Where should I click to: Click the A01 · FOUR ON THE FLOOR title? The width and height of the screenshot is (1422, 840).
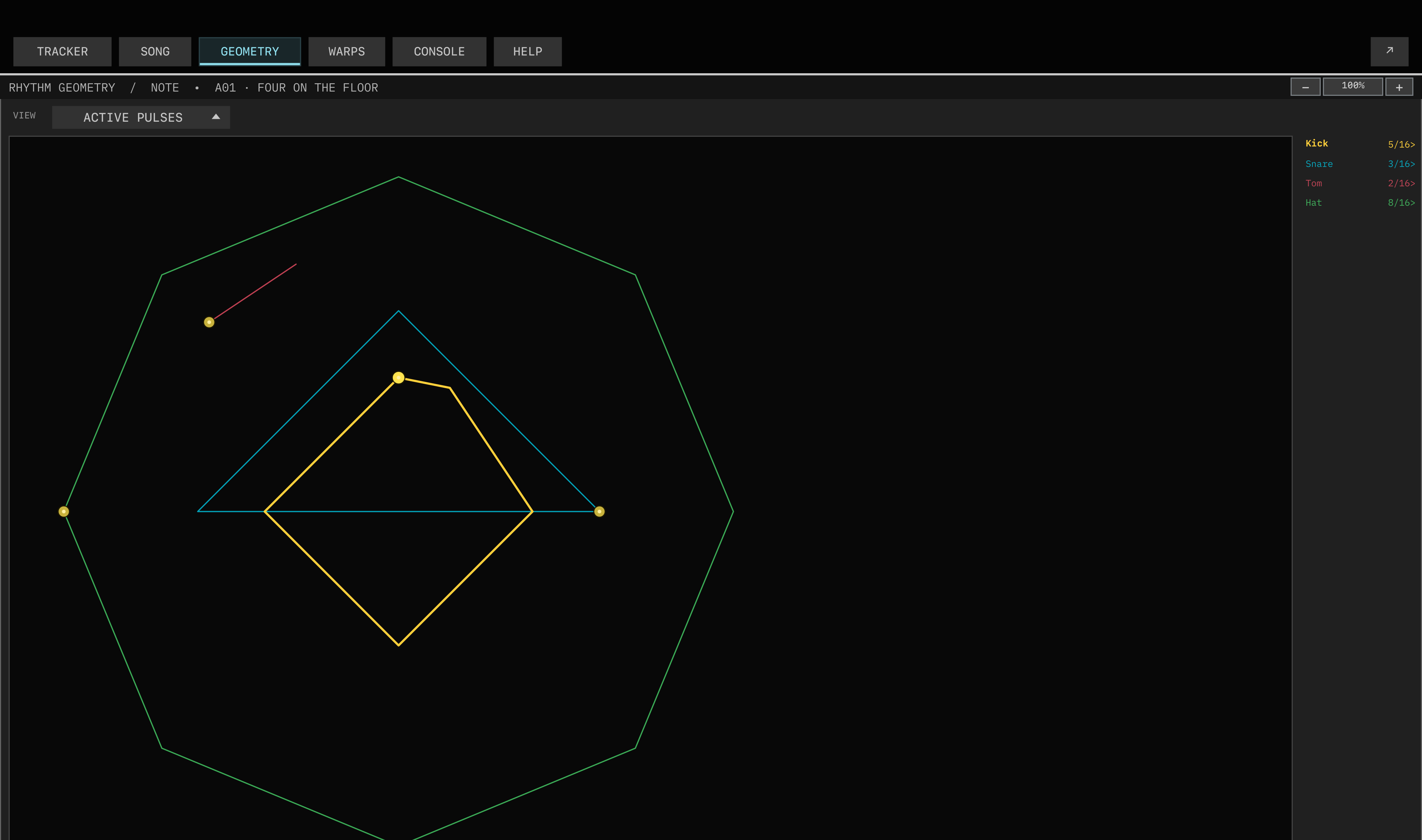tap(296, 88)
